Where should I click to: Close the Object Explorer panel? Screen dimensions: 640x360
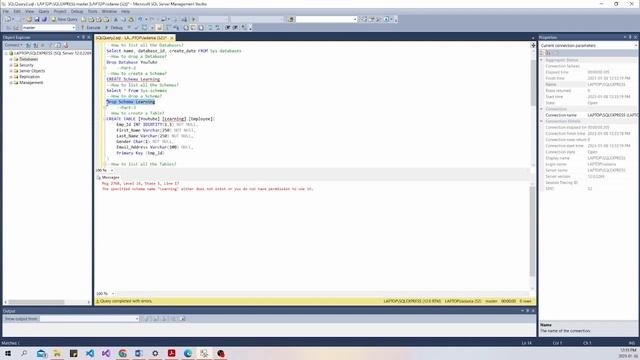pyautogui.click(x=89, y=37)
